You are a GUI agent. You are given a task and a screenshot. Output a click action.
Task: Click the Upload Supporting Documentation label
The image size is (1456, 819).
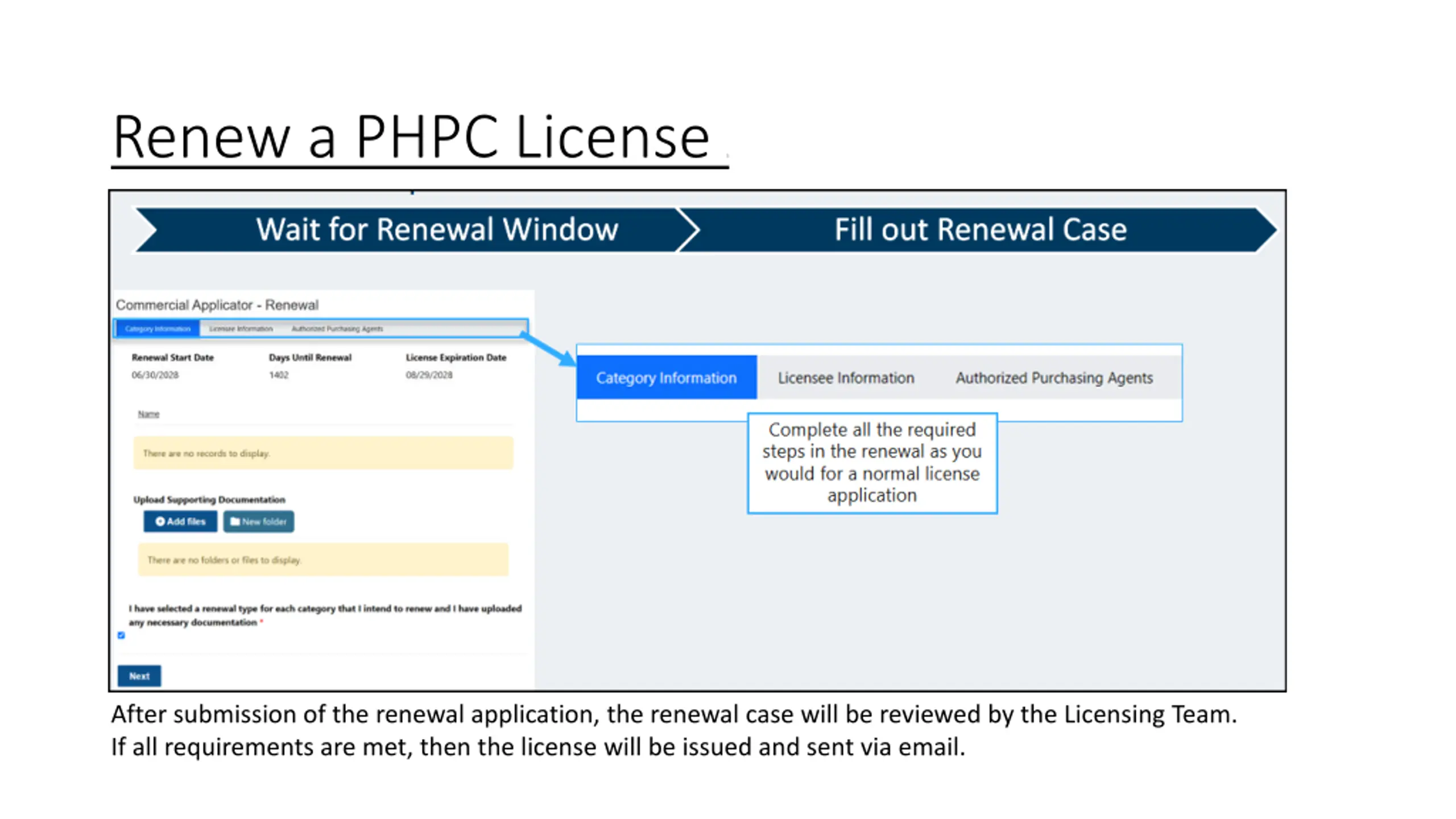point(209,499)
